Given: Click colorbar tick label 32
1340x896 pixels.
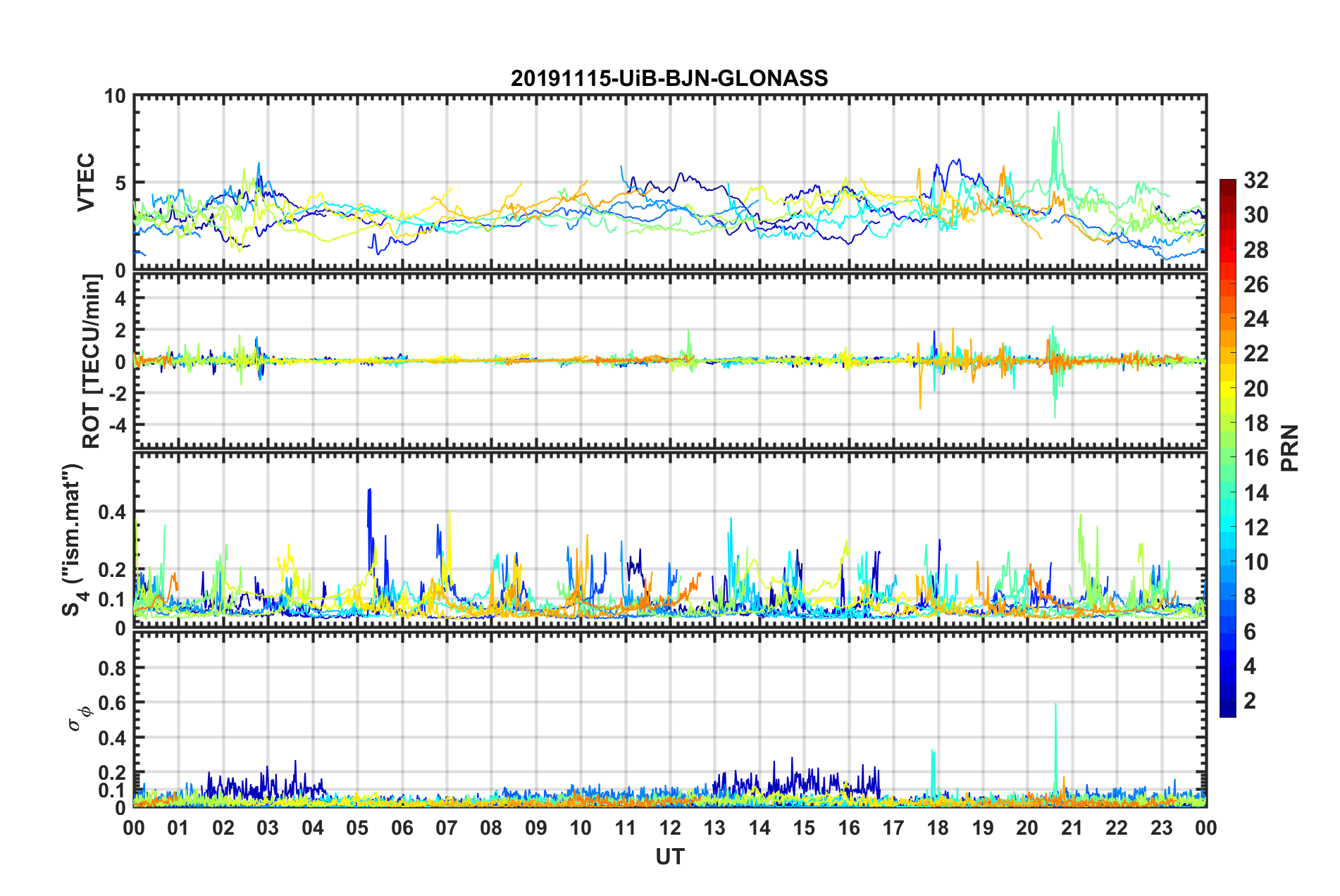Looking at the screenshot, I should click(1255, 180).
